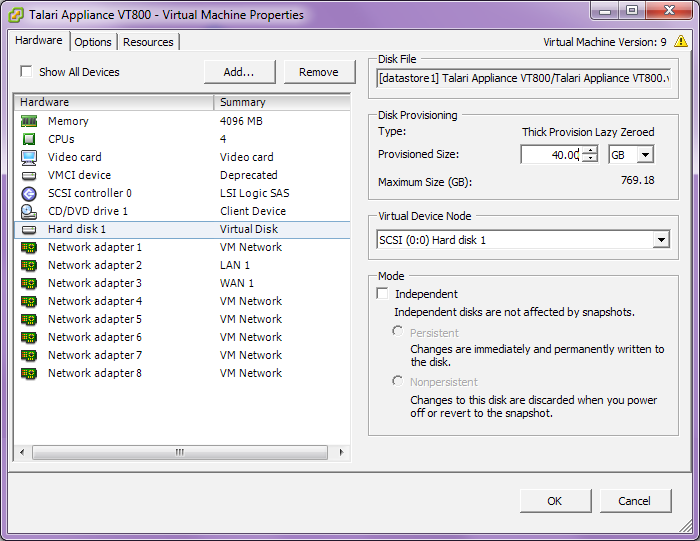Click the CD/DVD drive 1 icon

tap(29, 212)
